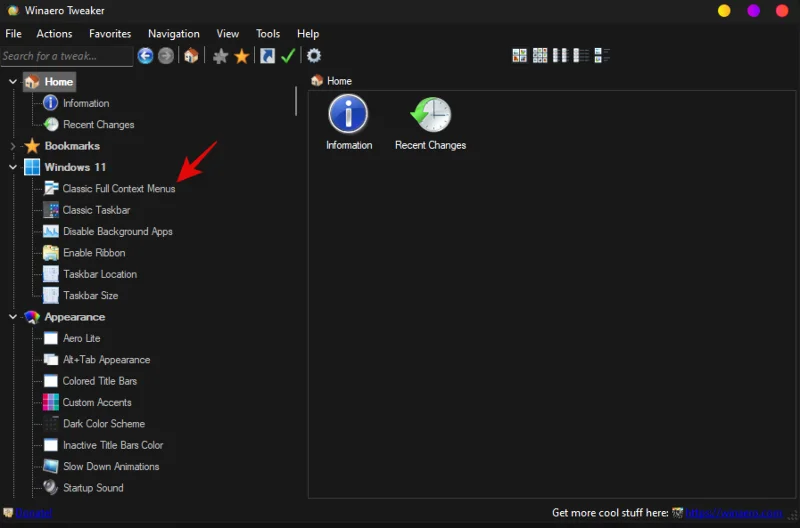Click the purple maximize circle button

click(753, 11)
